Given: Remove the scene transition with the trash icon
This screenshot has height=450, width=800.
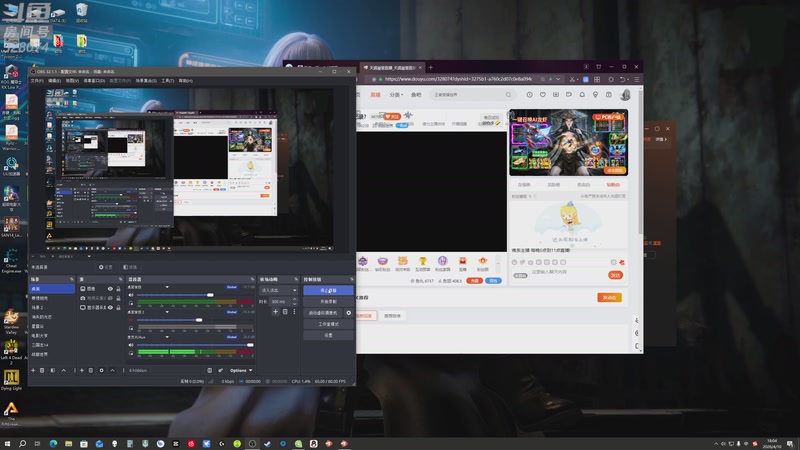Looking at the screenshot, I should click(285, 311).
